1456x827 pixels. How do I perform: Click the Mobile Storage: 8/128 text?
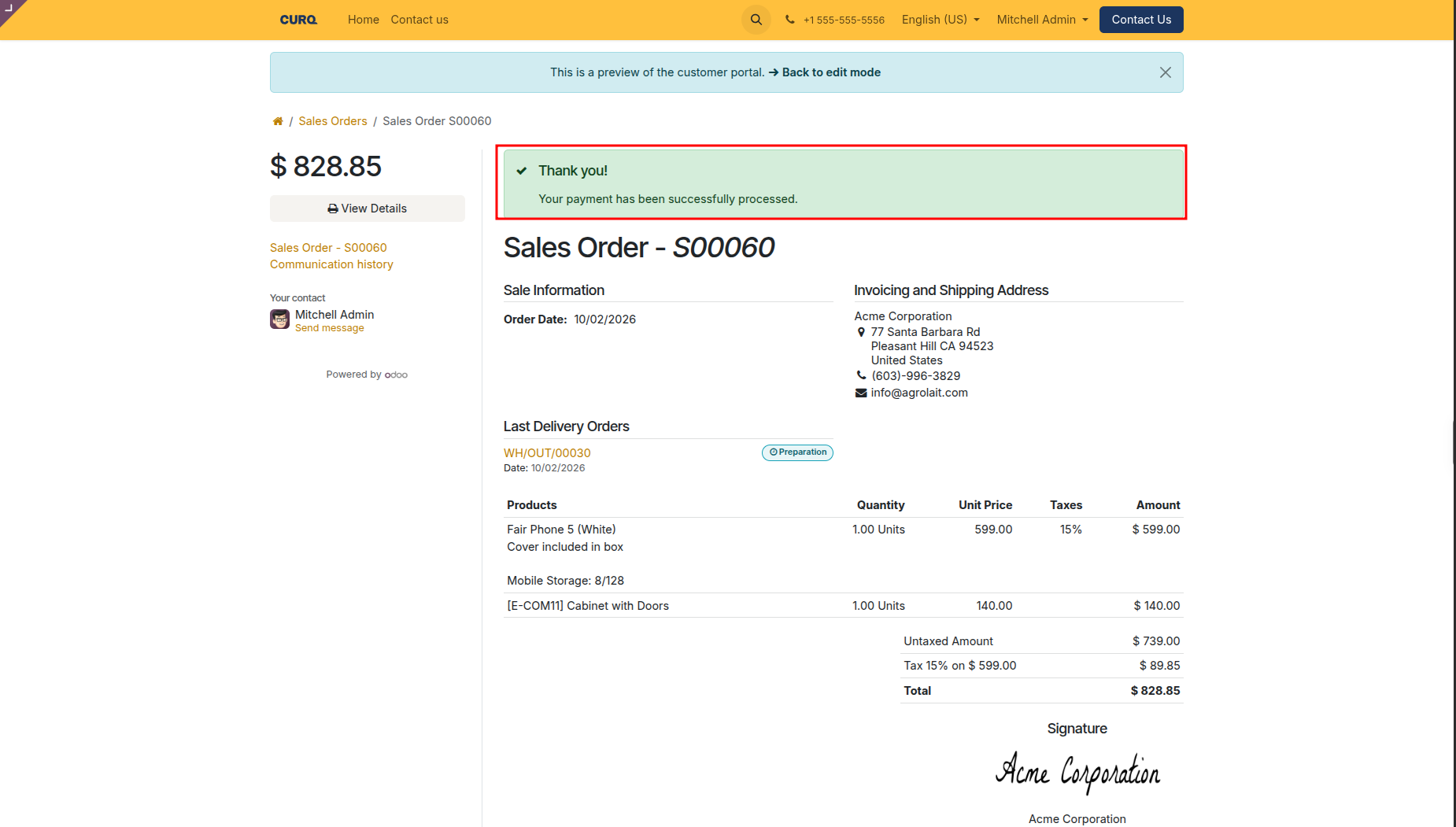click(x=565, y=581)
